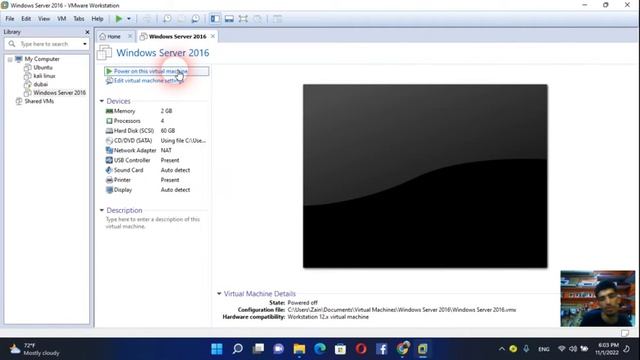The width and height of the screenshot is (640, 360).
Task: Open the Windows Start menu
Action: pos(217,349)
